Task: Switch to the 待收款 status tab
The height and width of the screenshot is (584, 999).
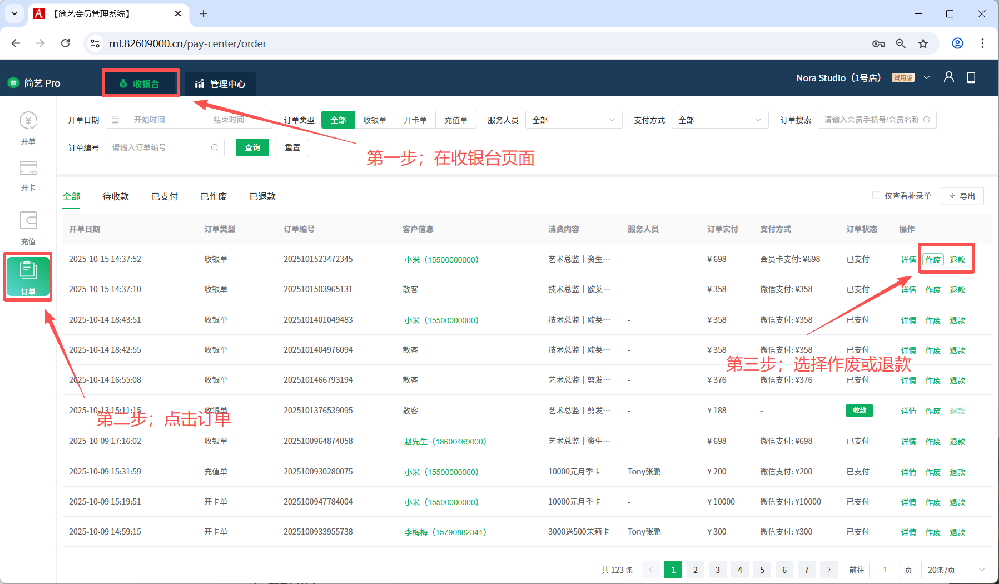Action: point(115,196)
